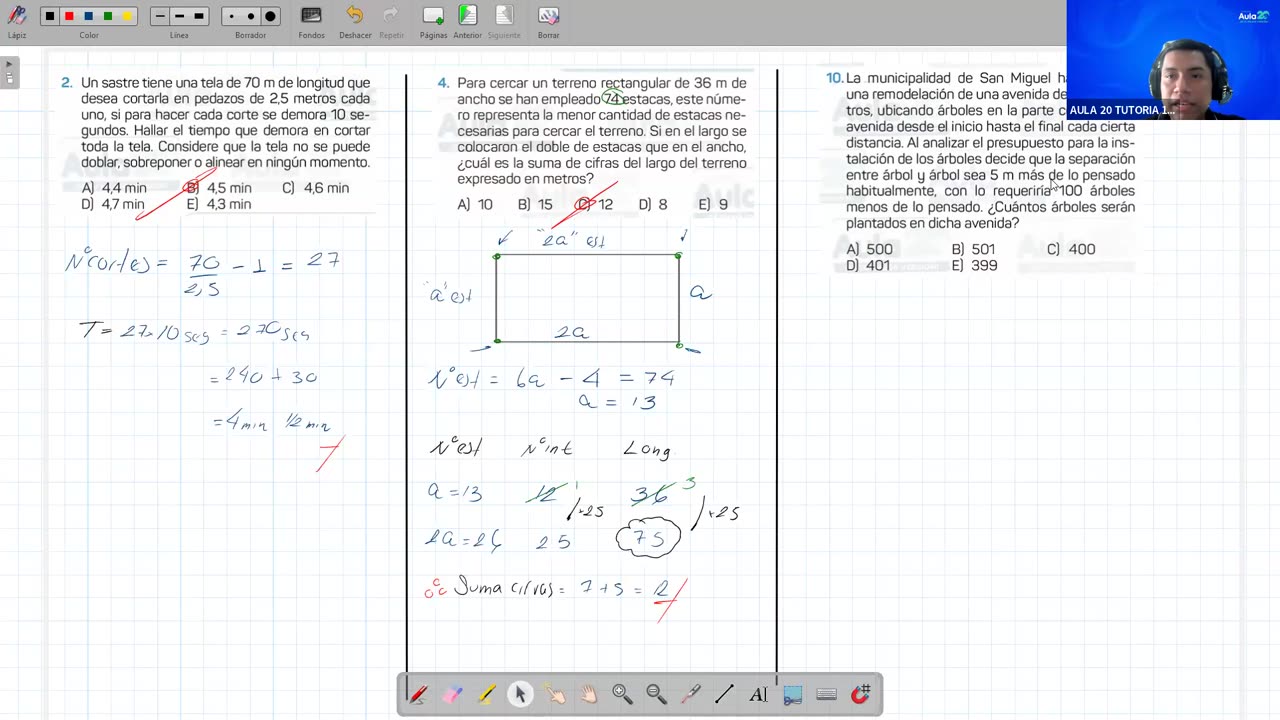The height and width of the screenshot is (720, 1280).
Task: Select the red pen in bottom palette
Action: [x=418, y=694]
